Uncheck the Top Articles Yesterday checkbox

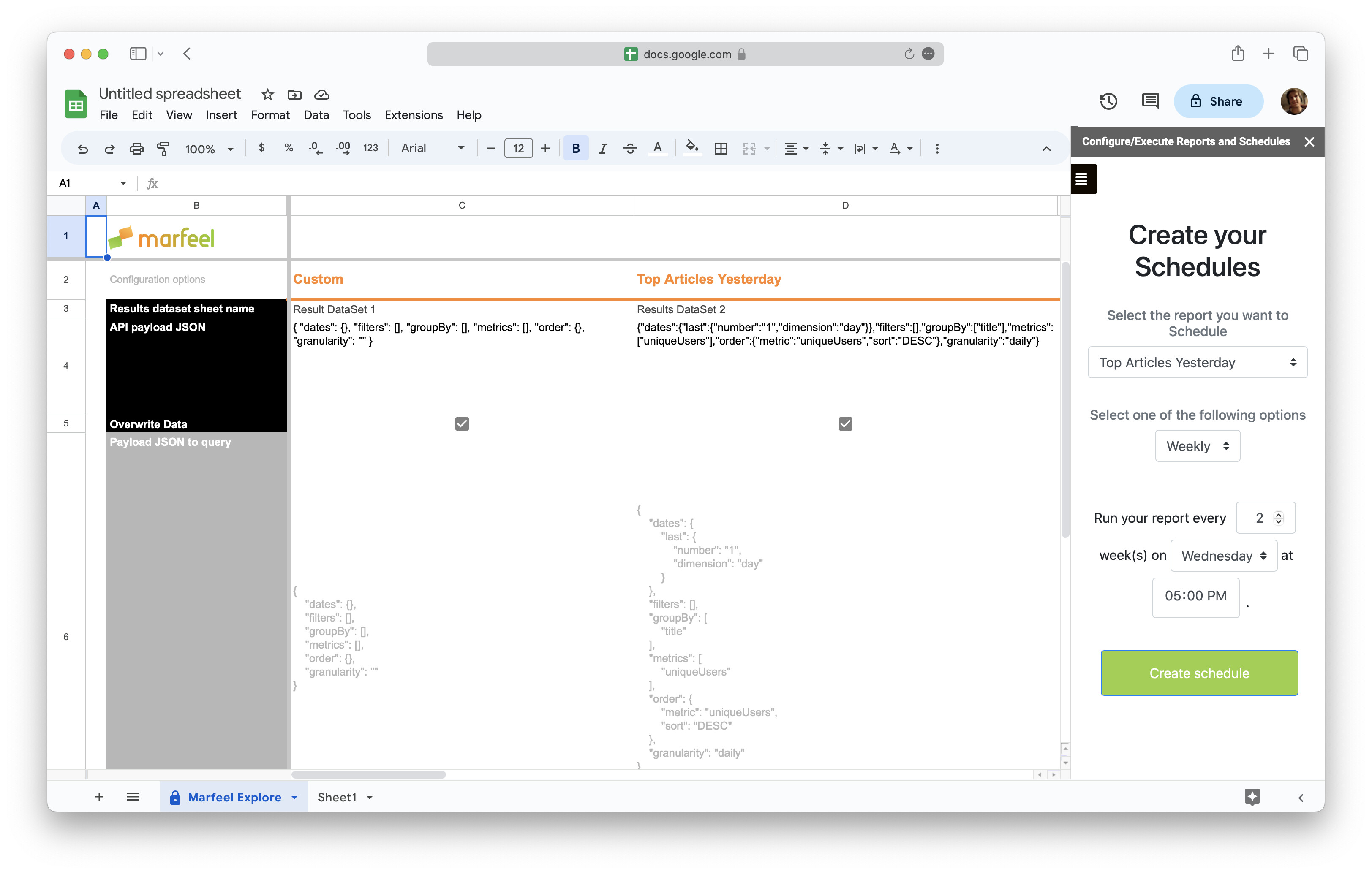coord(845,423)
